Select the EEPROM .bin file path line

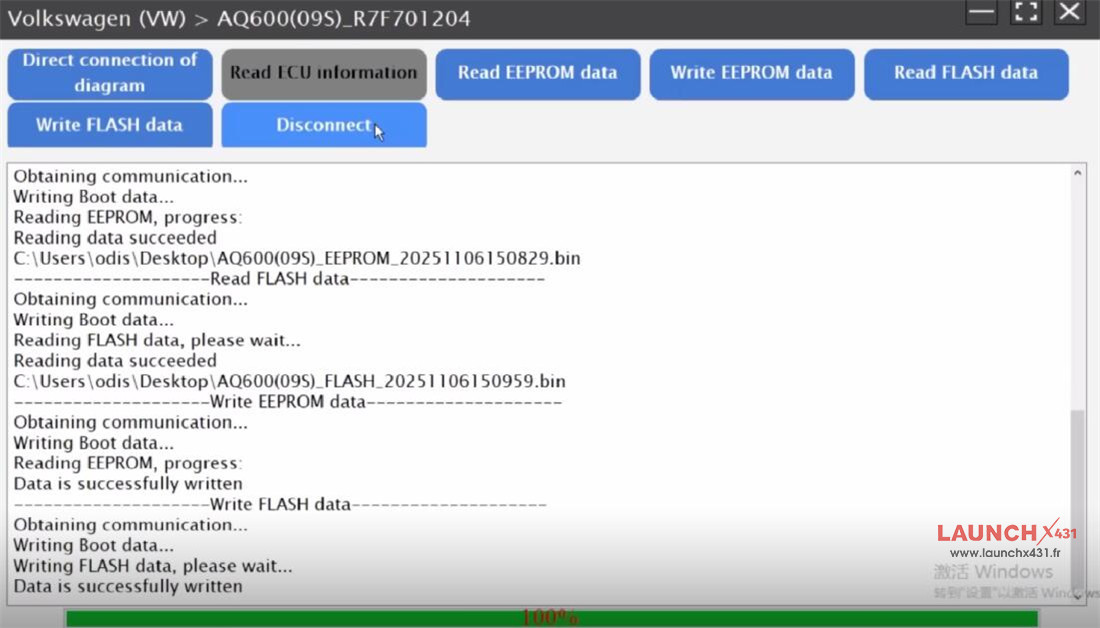tap(297, 258)
